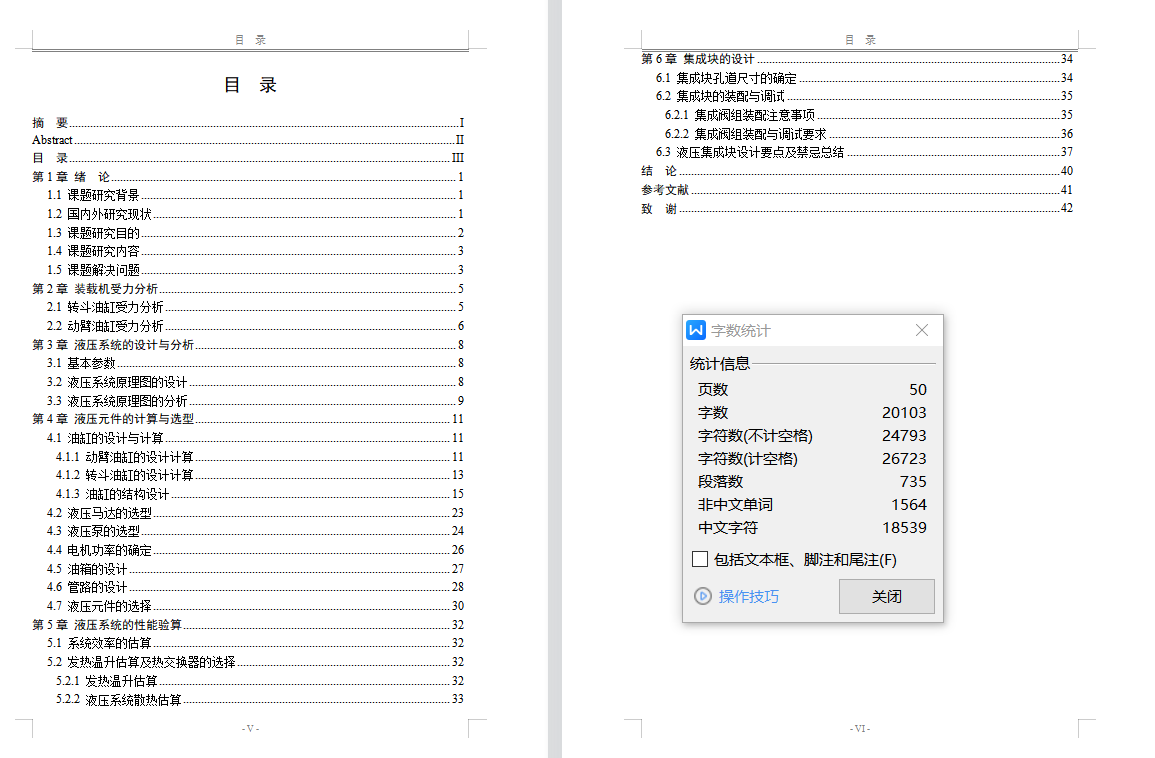Click the 字数统计 dialog title

click(740, 331)
